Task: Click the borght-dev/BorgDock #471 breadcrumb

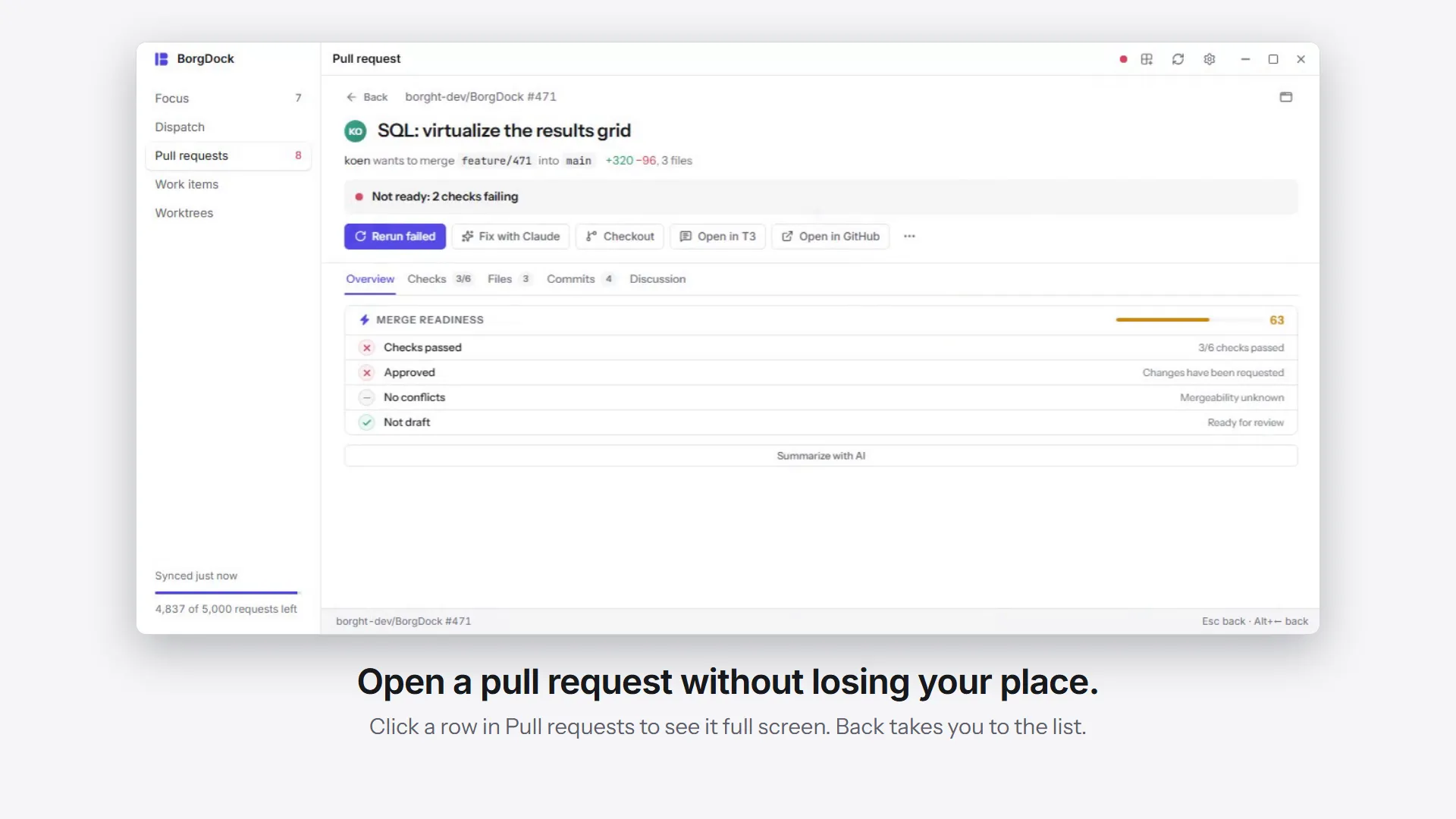Action: point(481,97)
